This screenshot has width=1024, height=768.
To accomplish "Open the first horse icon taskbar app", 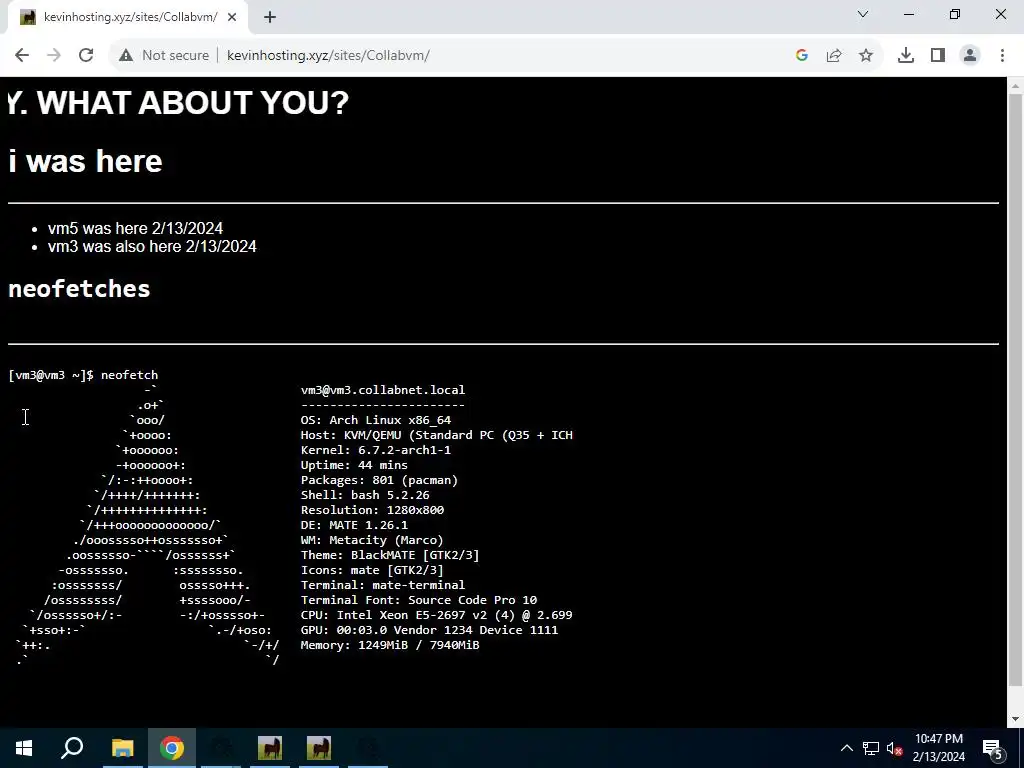I will point(270,748).
